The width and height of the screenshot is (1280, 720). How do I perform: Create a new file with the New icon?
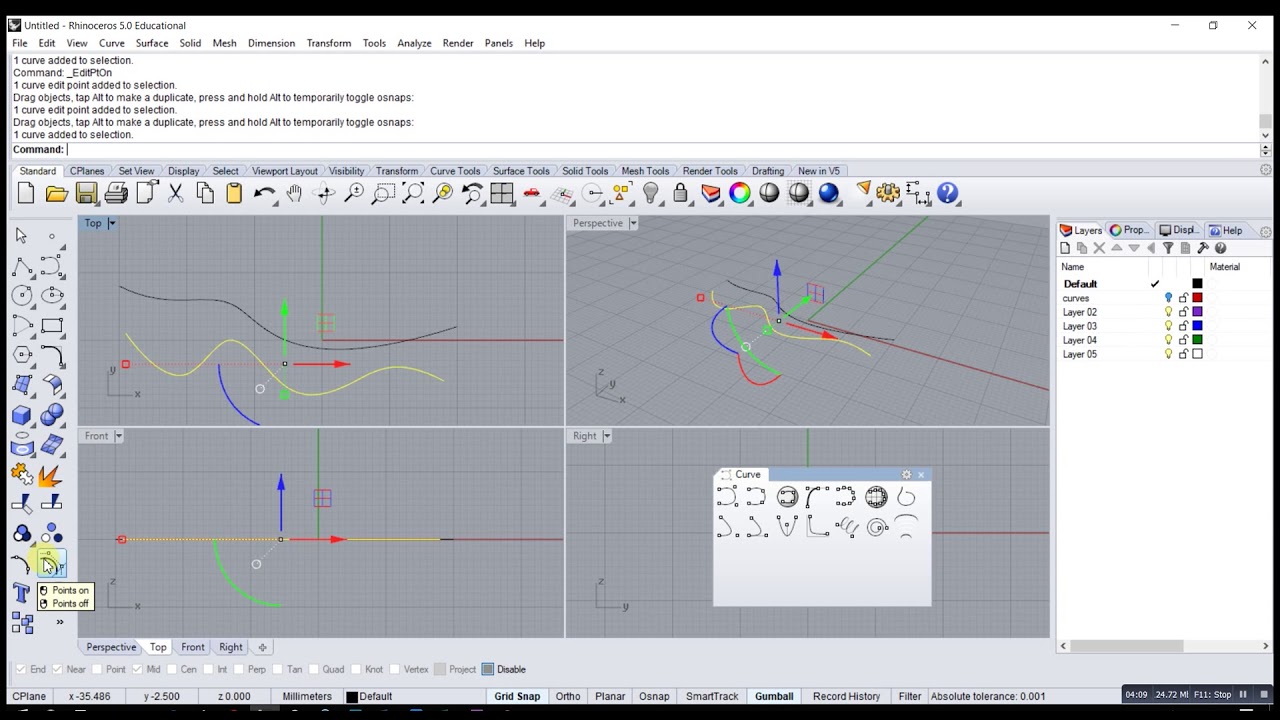pos(26,193)
